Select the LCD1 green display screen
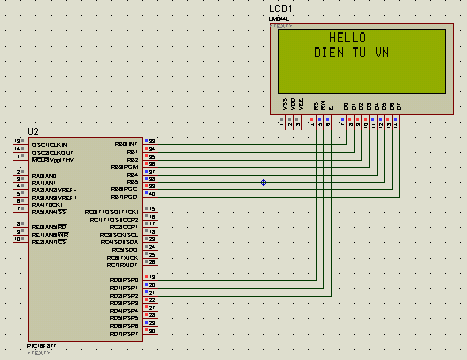Image resolution: width=467 pixels, height=360 pixels. coord(362,61)
